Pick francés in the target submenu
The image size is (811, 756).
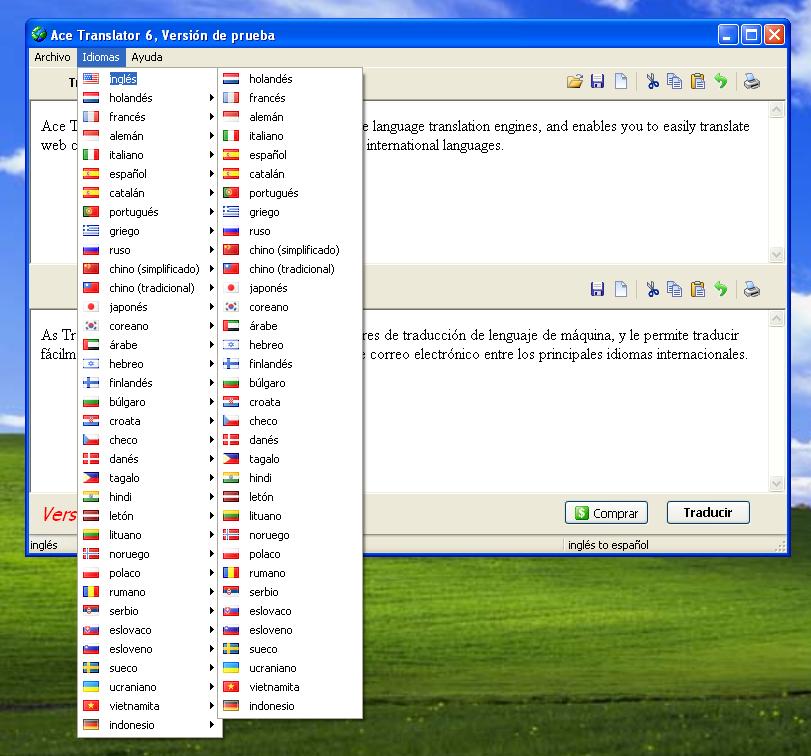point(290,98)
